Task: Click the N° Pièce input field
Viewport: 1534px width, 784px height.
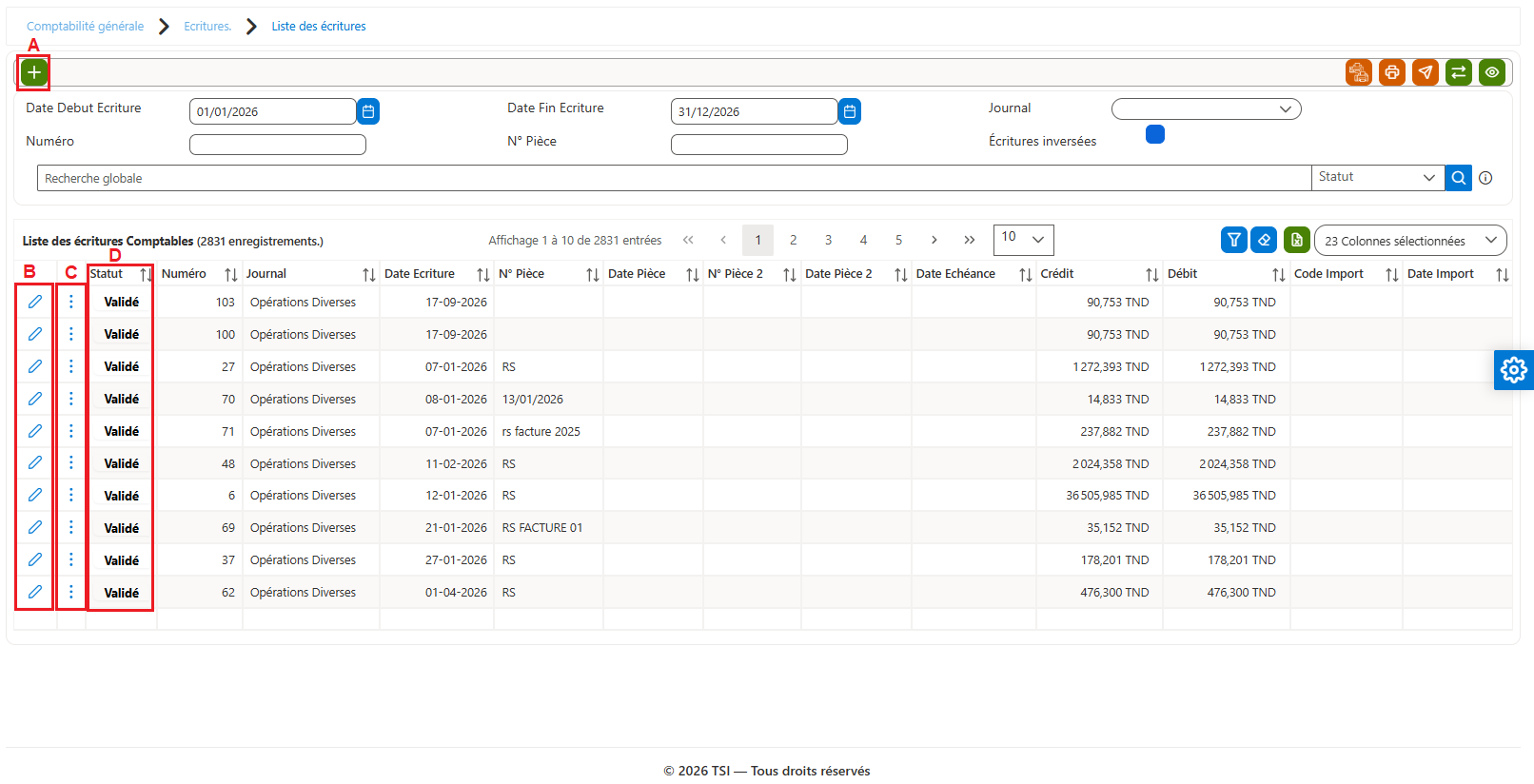Action: [x=759, y=145]
